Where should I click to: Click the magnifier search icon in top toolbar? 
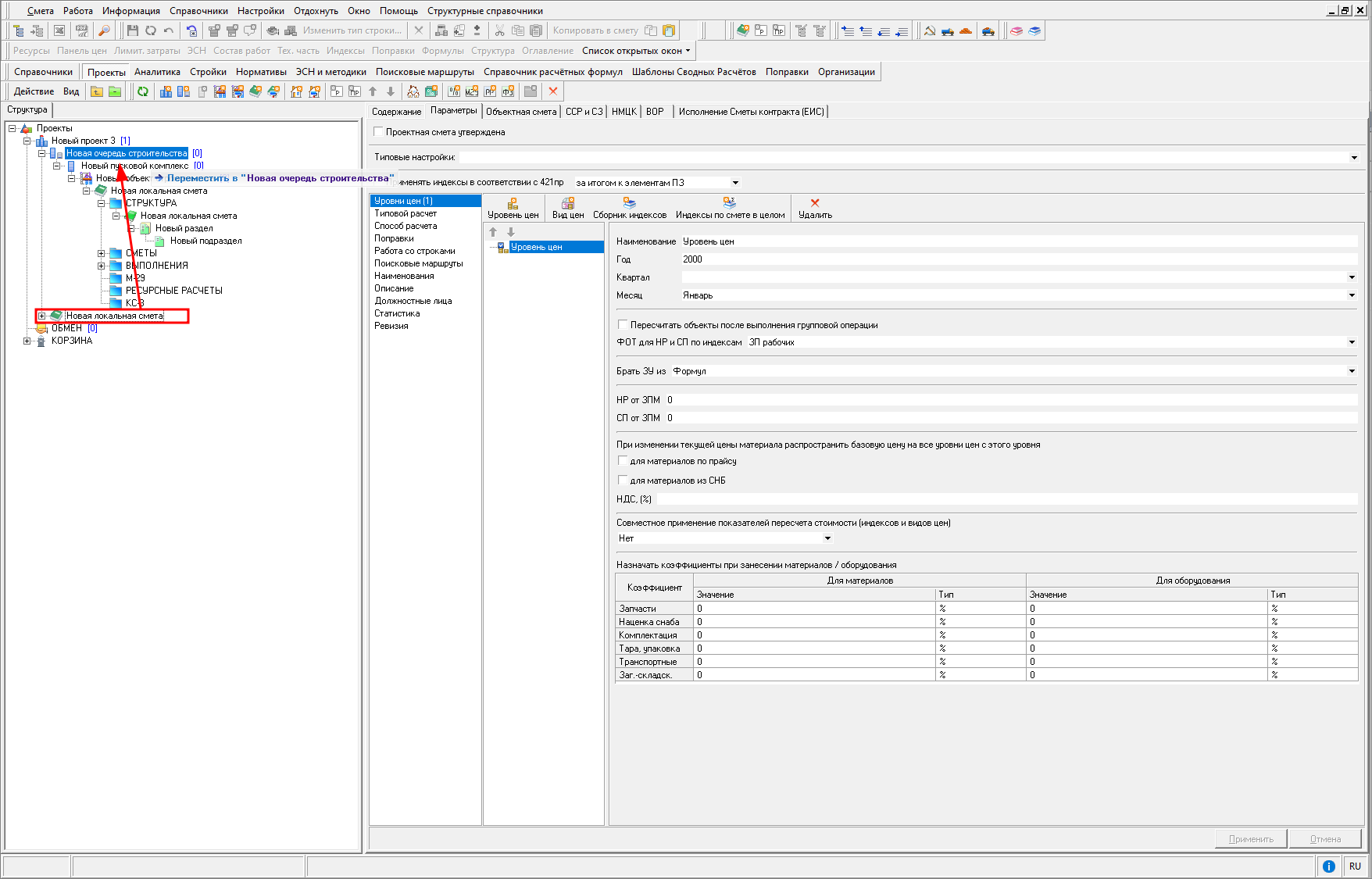(104, 30)
